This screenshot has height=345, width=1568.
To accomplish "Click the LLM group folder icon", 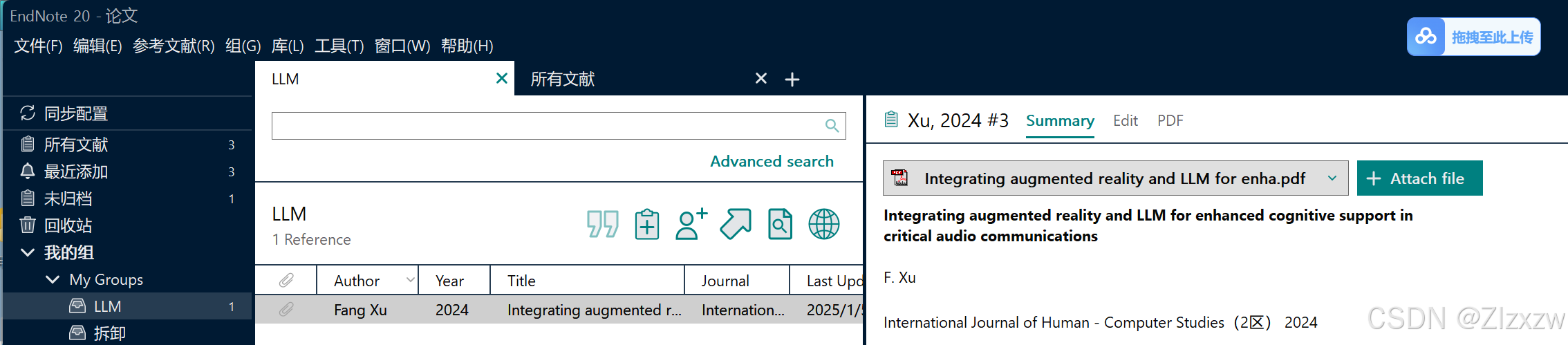I will 77,306.
